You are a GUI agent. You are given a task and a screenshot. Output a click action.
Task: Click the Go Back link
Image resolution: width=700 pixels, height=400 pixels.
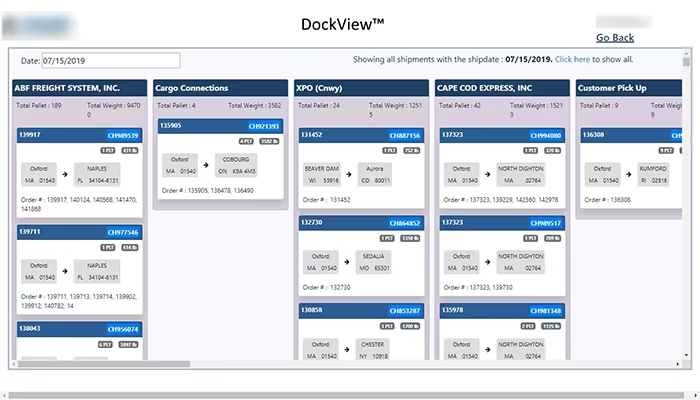pyautogui.click(x=615, y=38)
